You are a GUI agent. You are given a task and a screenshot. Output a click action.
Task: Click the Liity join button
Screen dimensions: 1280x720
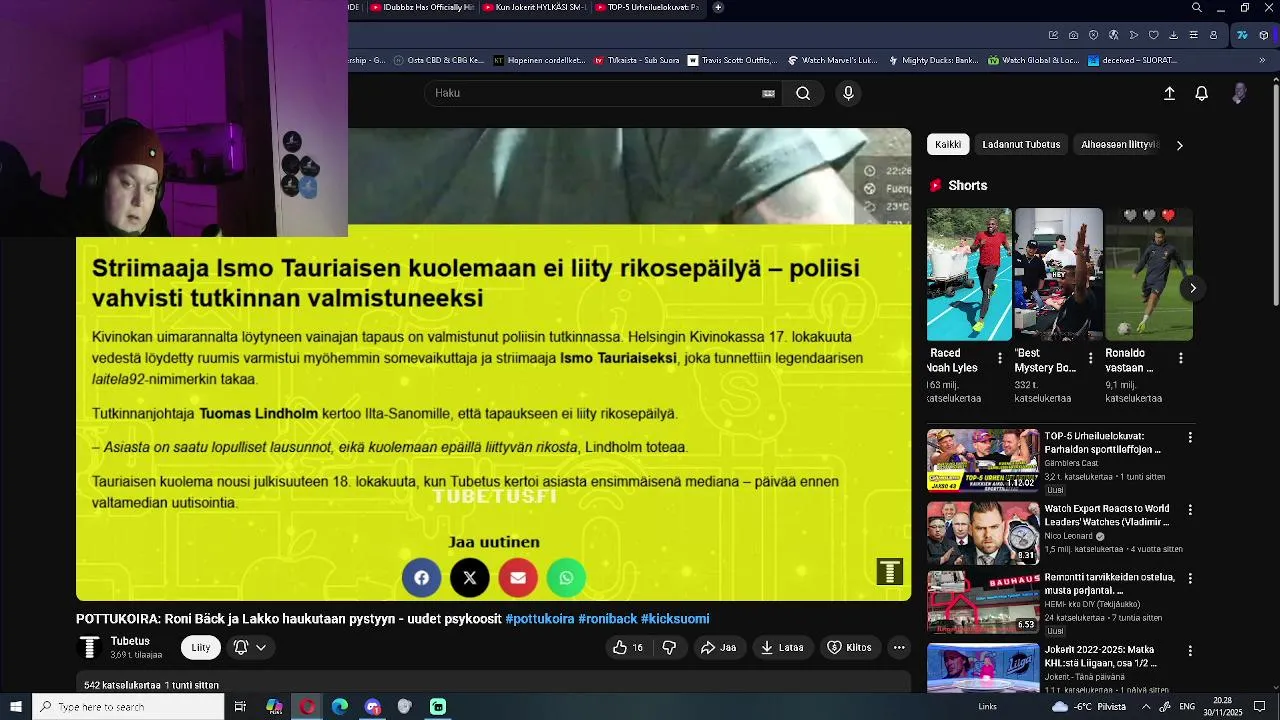click(x=201, y=647)
